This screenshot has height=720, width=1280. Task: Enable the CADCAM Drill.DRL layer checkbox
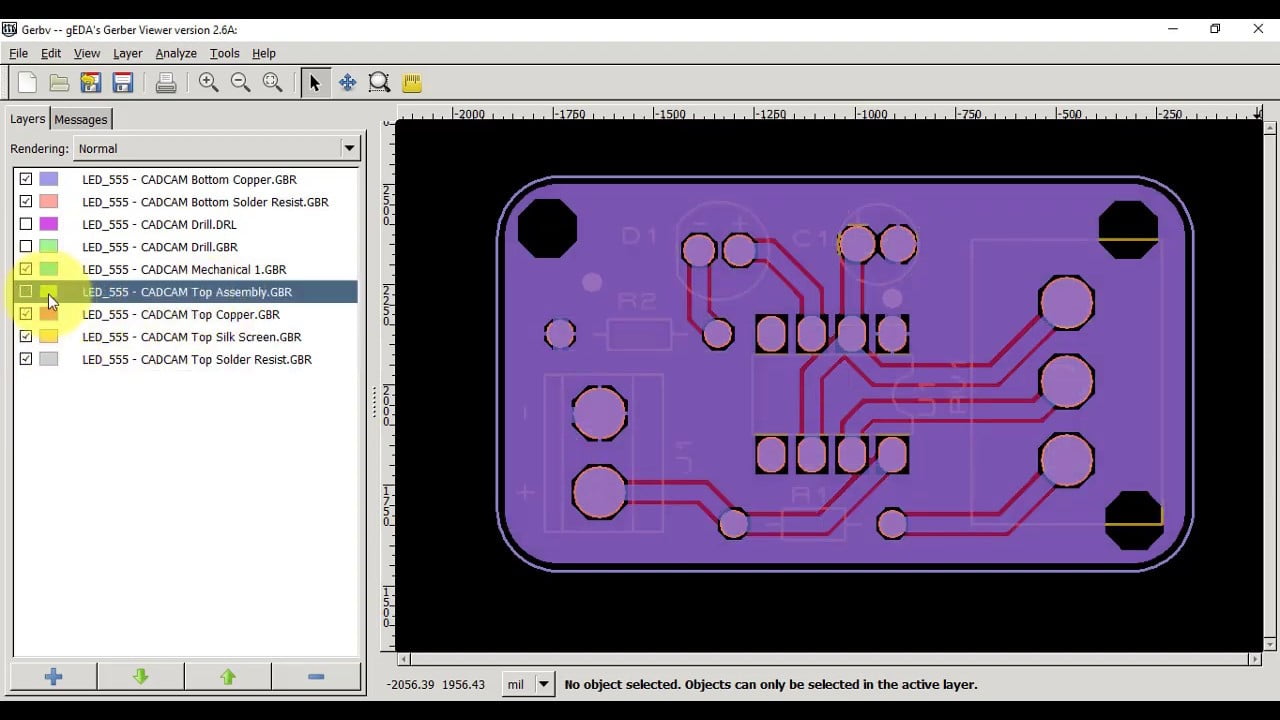(26, 224)
